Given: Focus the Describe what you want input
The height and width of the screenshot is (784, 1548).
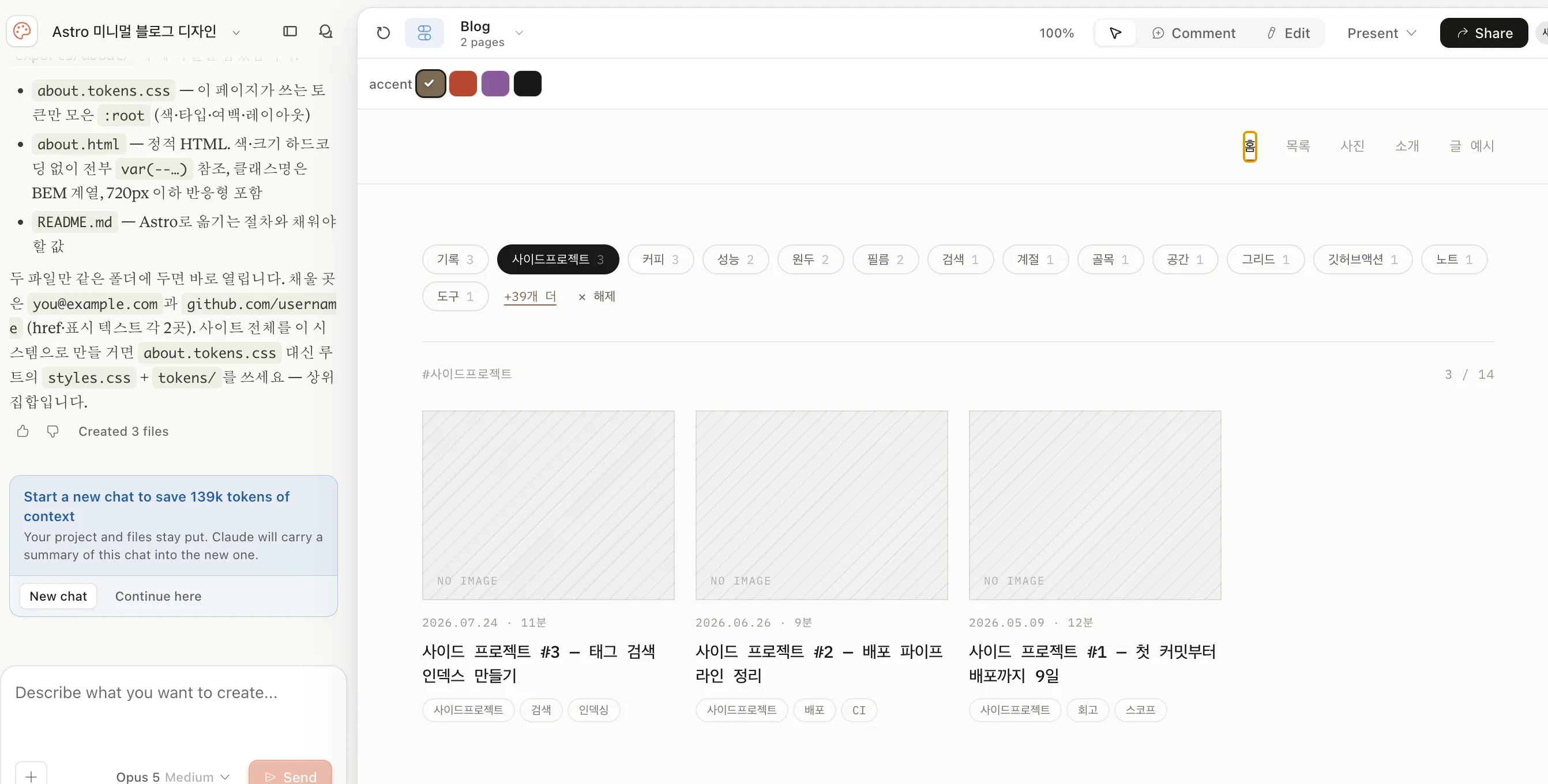Looking at the screenshot, I should [173, 693].
